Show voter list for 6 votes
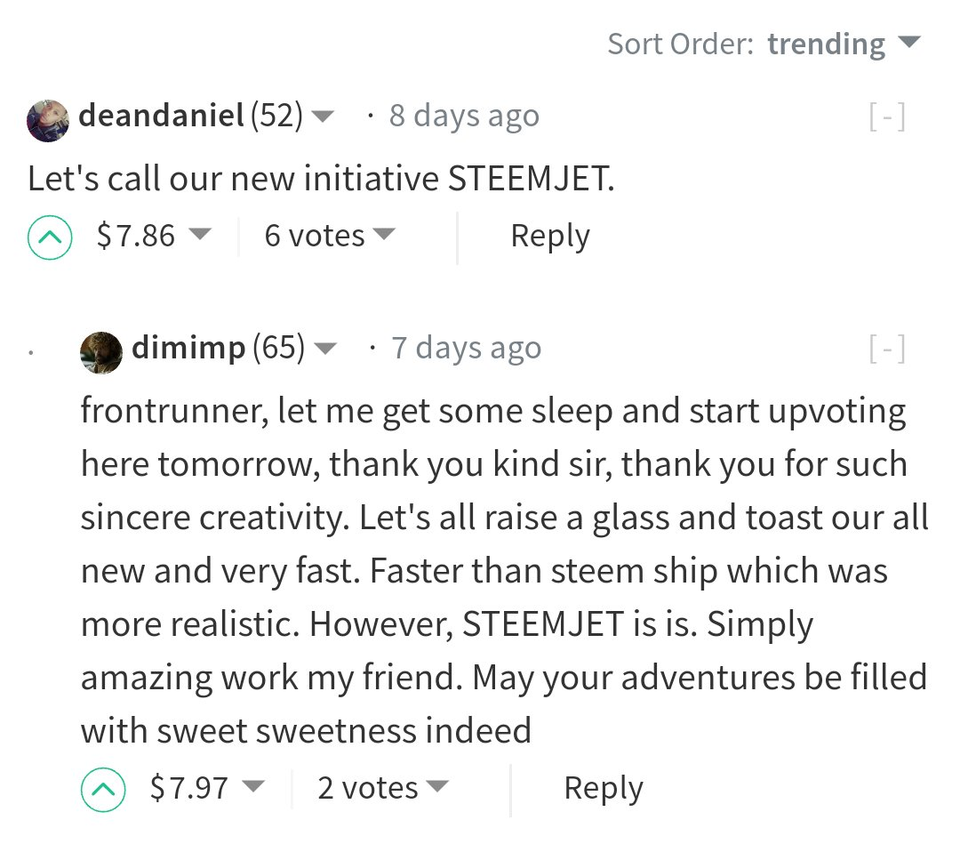Viewport: 960px width, 844px height. [330, 236]
